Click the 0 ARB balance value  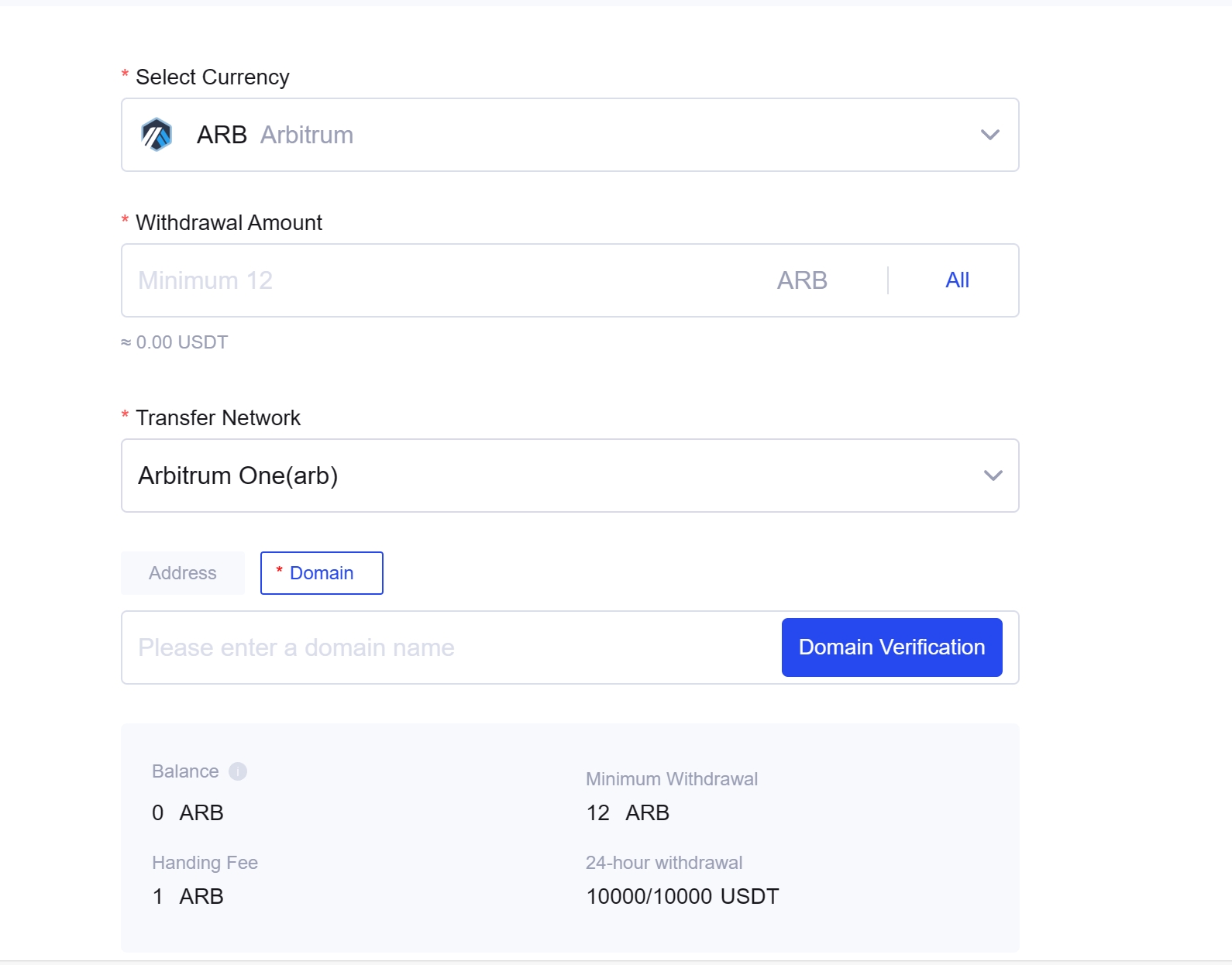[x=188, y=812]
